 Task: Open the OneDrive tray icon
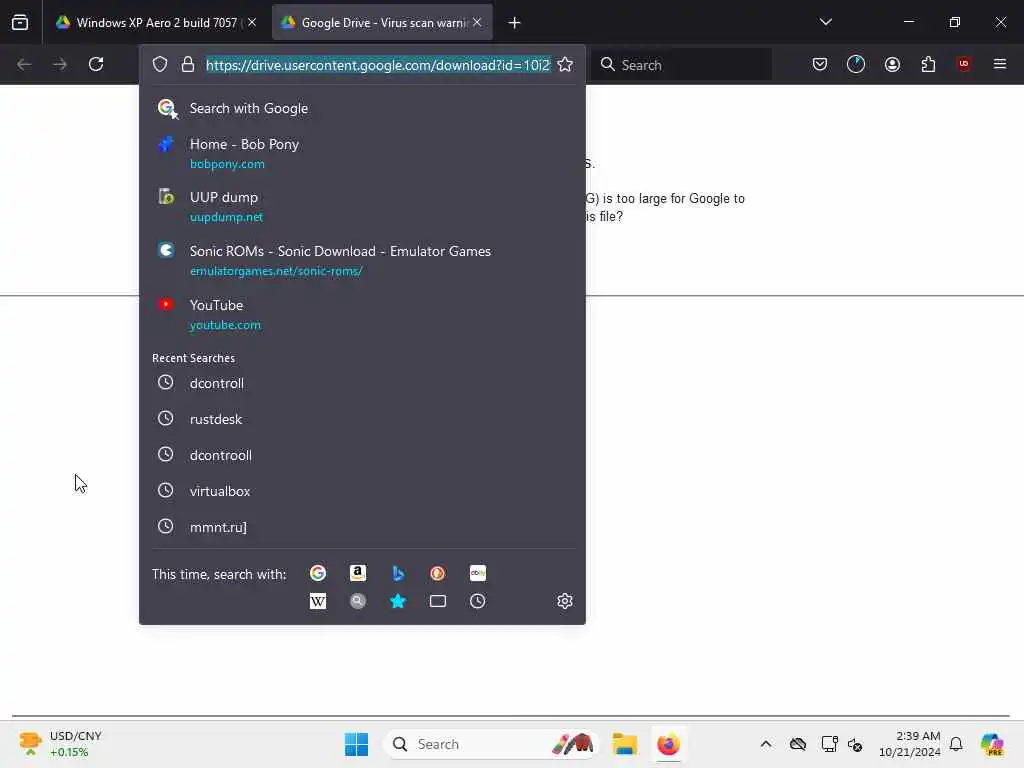point(798,744)
